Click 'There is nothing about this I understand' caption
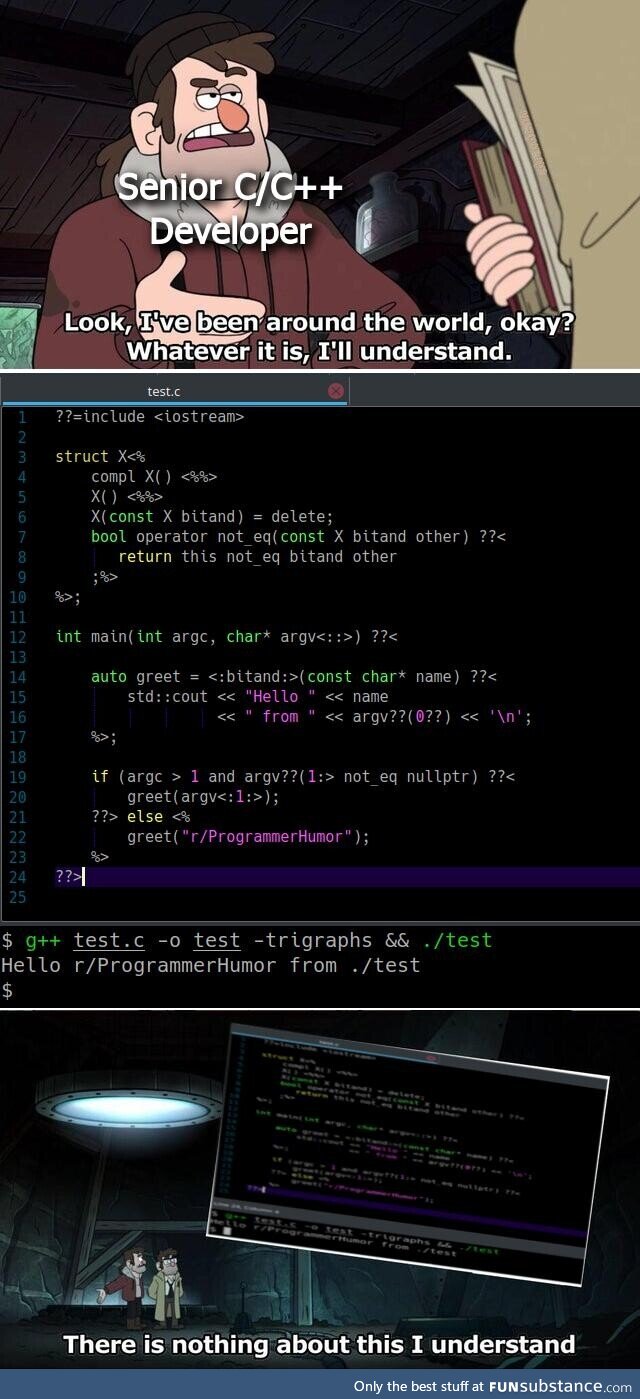 [x=319, y=1343]
